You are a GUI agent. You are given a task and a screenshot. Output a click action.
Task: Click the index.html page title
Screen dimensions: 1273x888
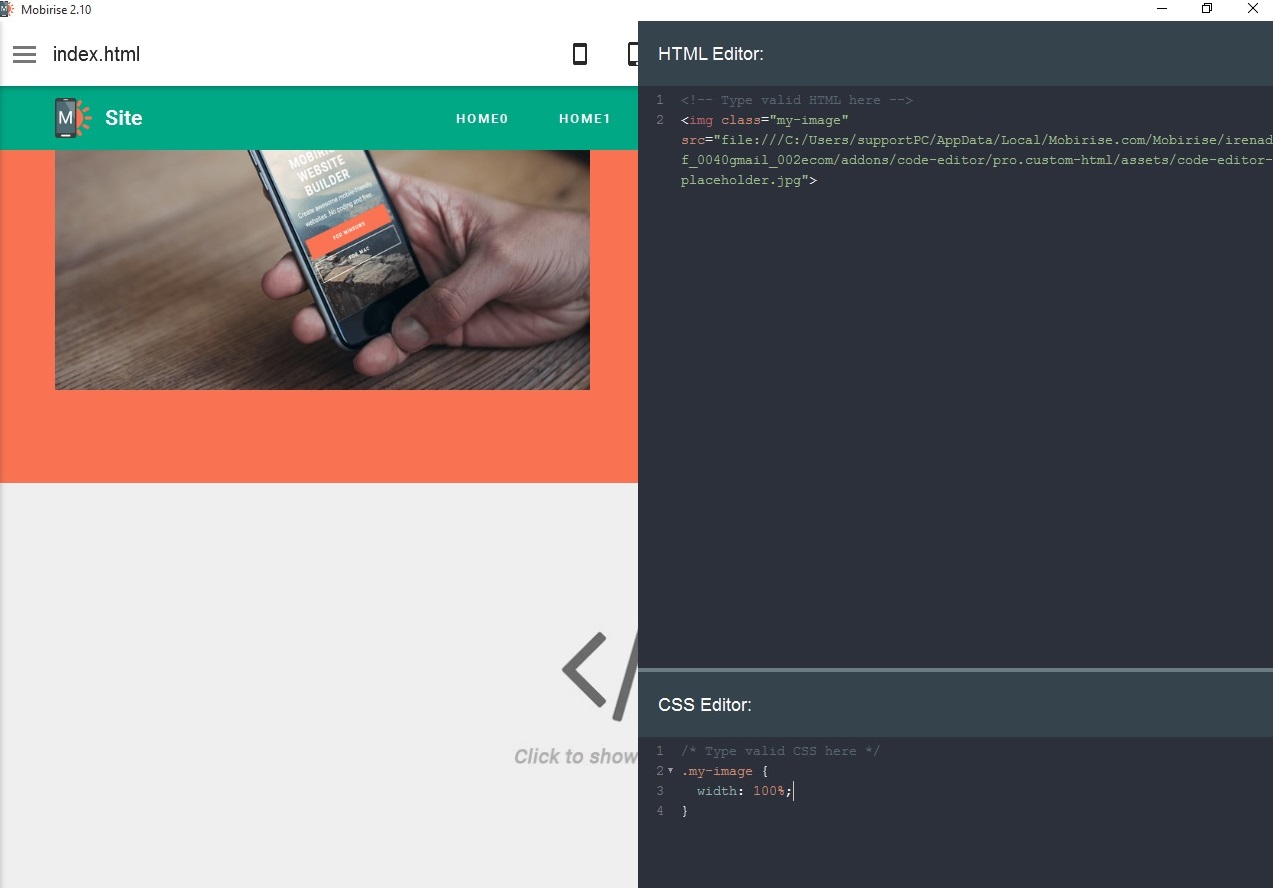96,54
